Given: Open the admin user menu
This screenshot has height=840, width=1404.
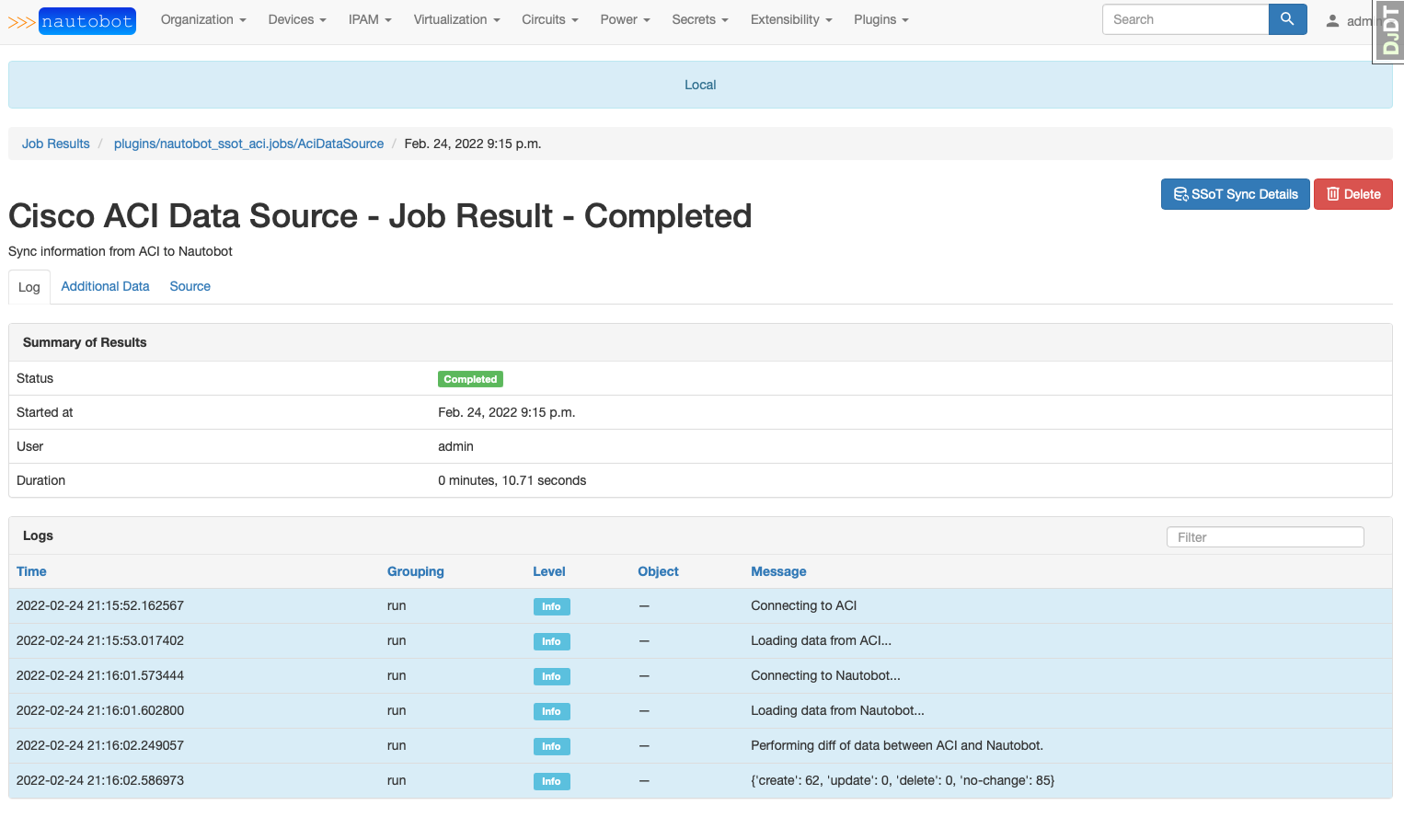Looking at the screenshot, I should 1349,21.
